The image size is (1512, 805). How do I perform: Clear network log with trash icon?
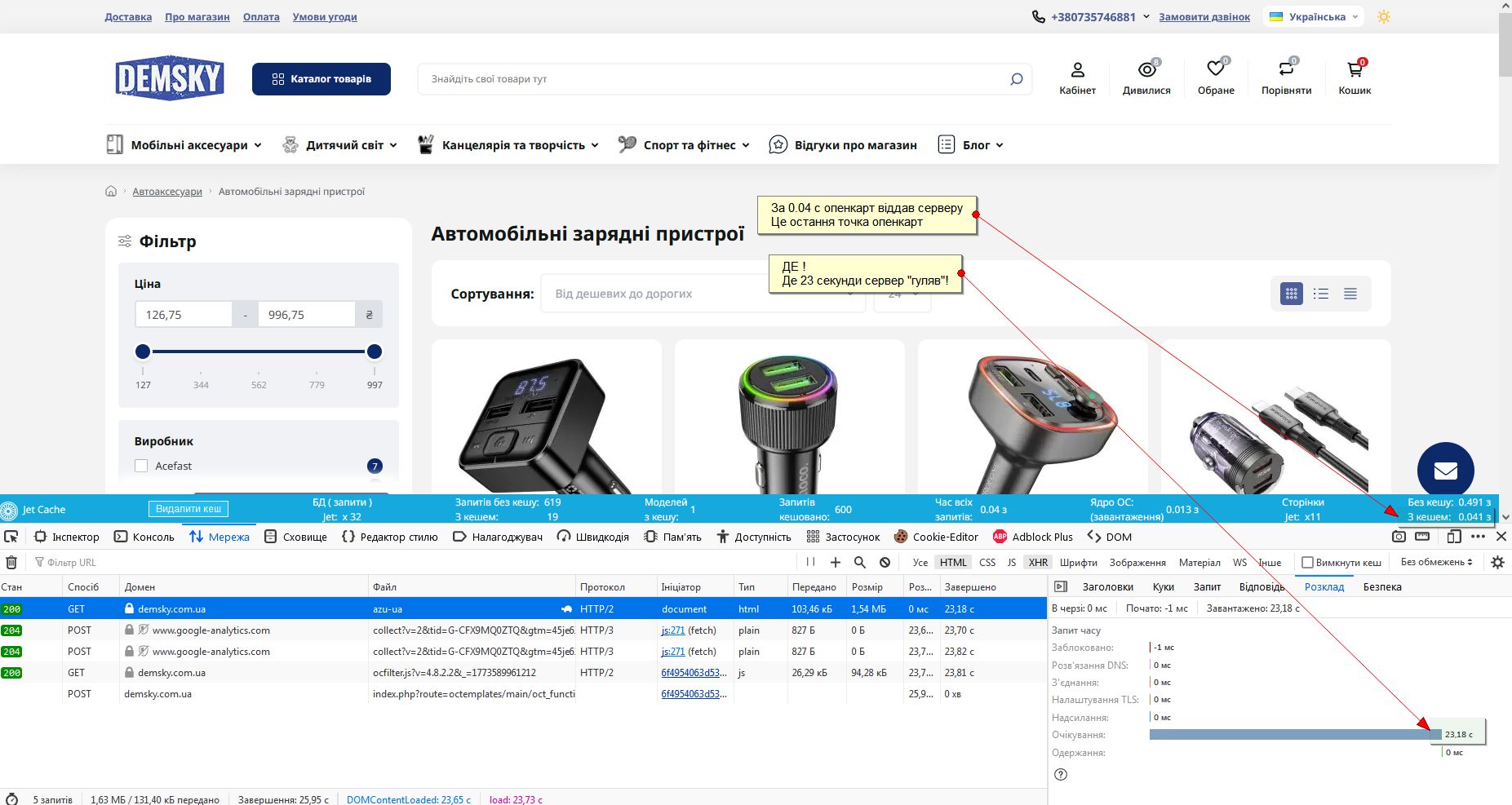click(11, 562)
